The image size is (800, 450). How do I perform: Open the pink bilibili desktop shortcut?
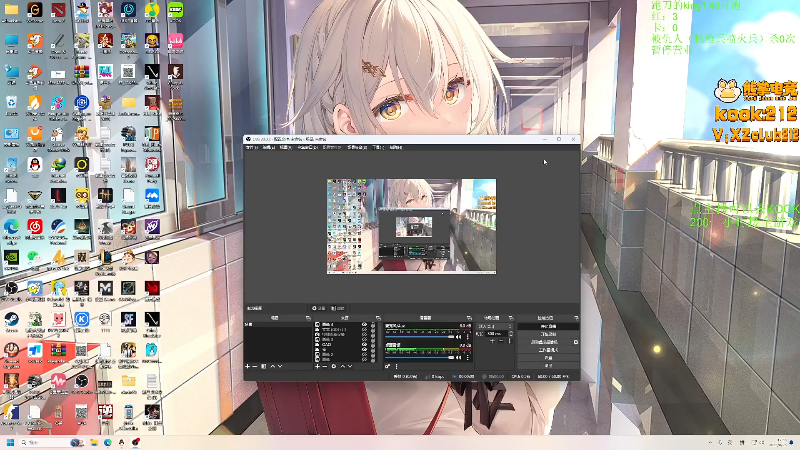tap(176, 41)
